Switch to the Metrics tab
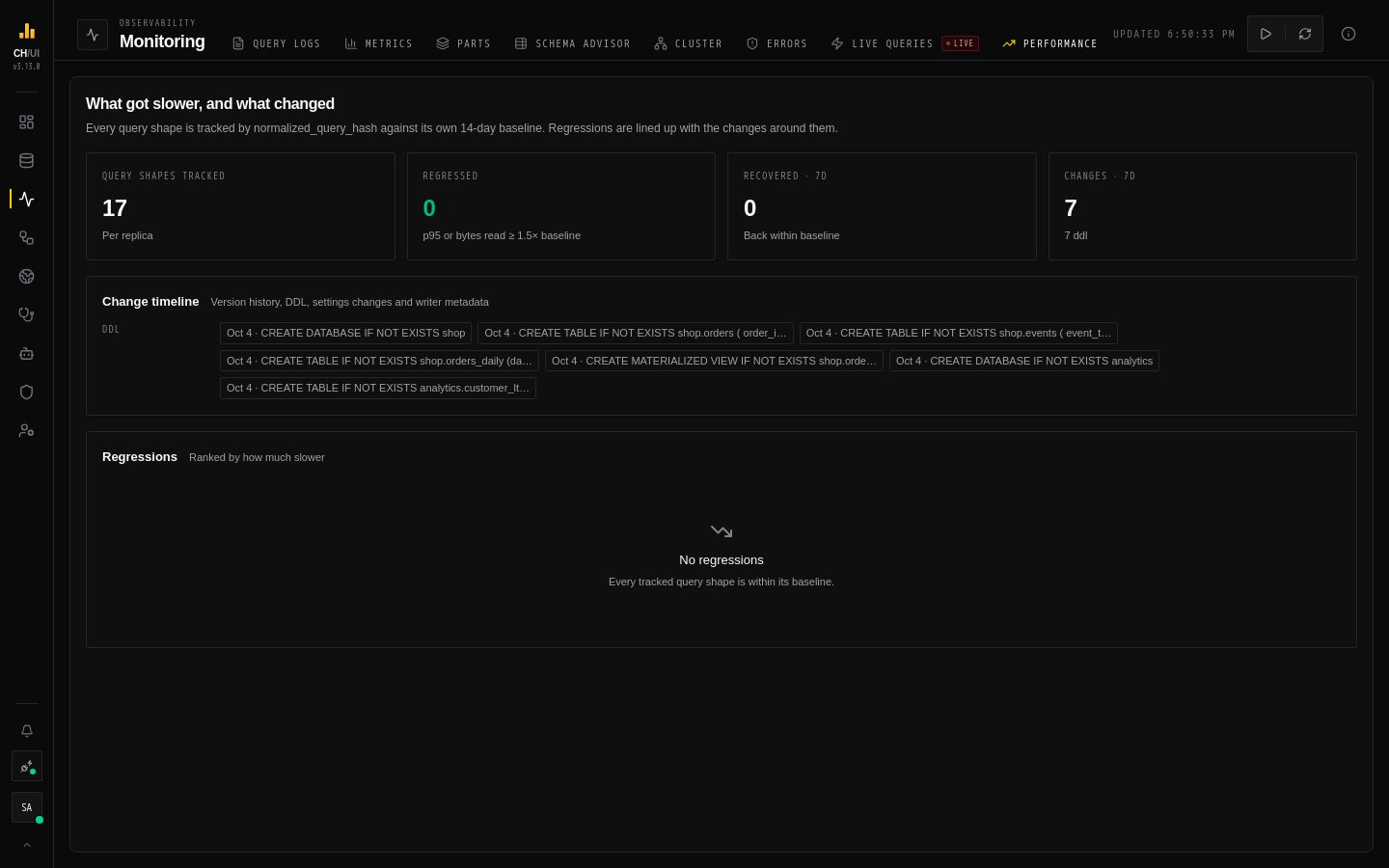The image size is (1389, 868). pos(378,43)
